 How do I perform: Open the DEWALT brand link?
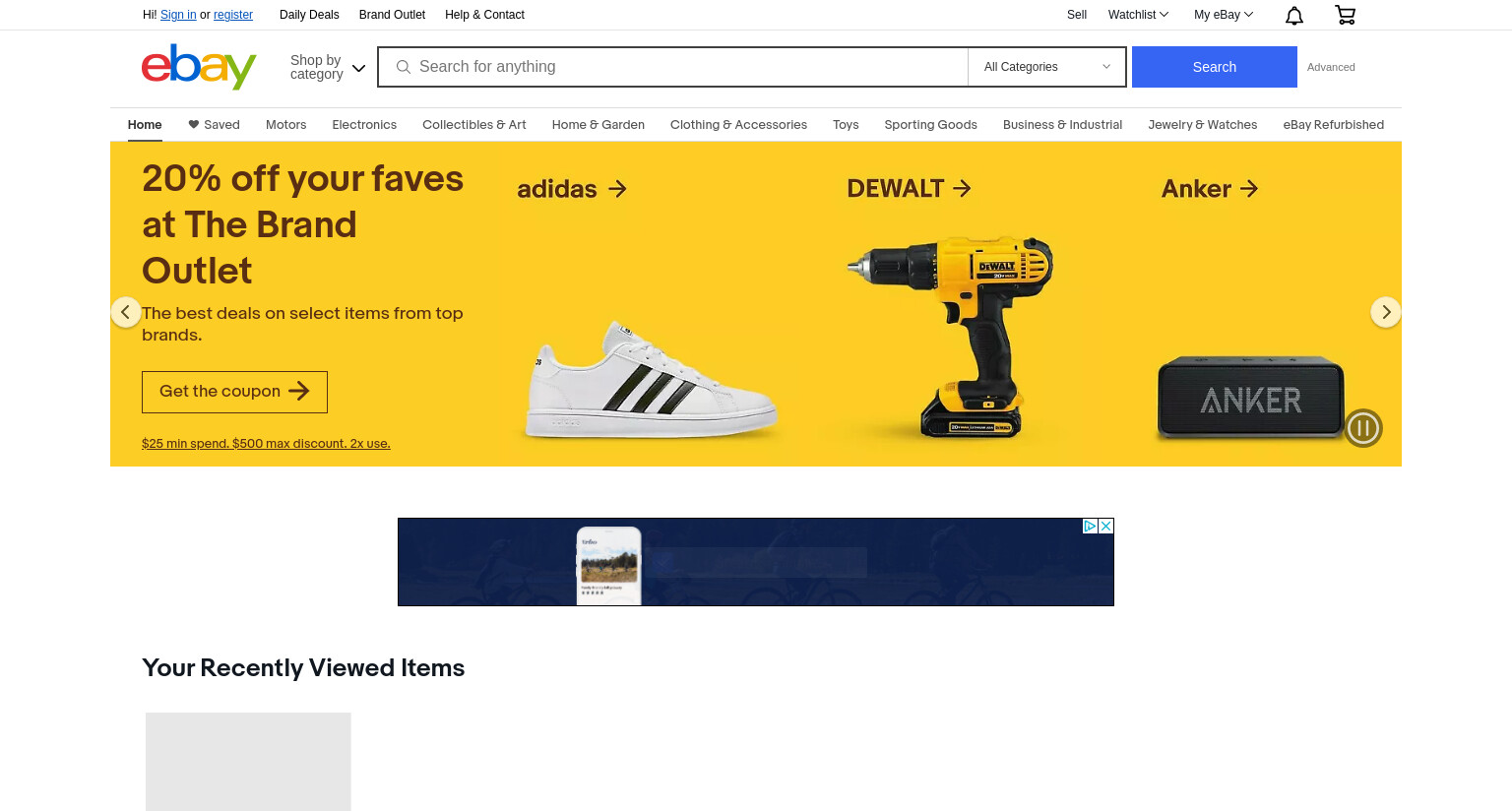(x=909, y=188)
